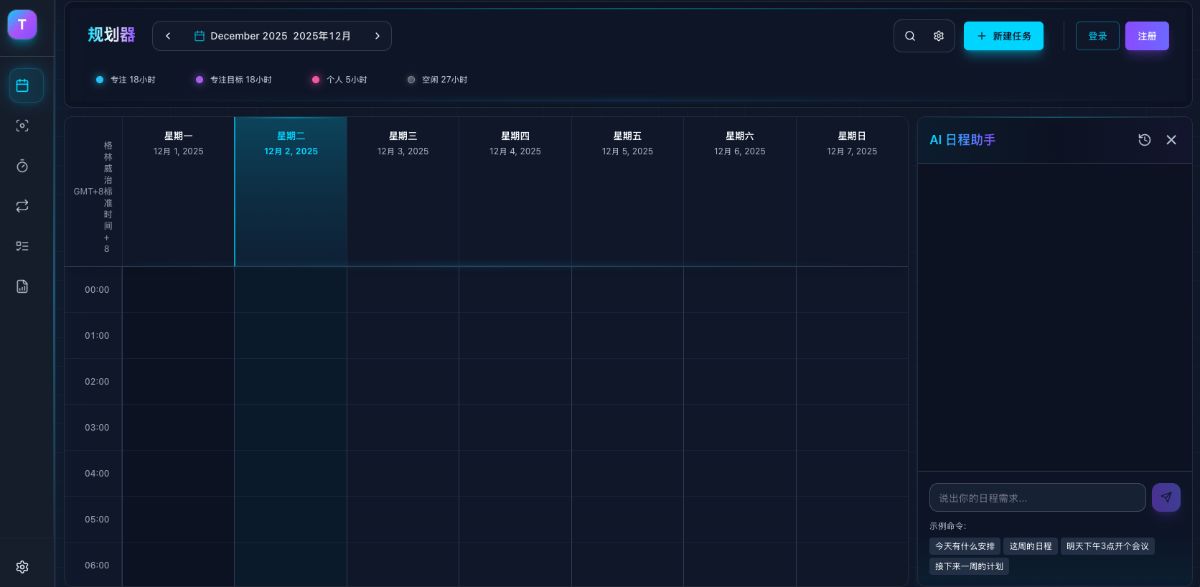
Task: Open the focus mode sidebar icon
Action: point(22,126)
